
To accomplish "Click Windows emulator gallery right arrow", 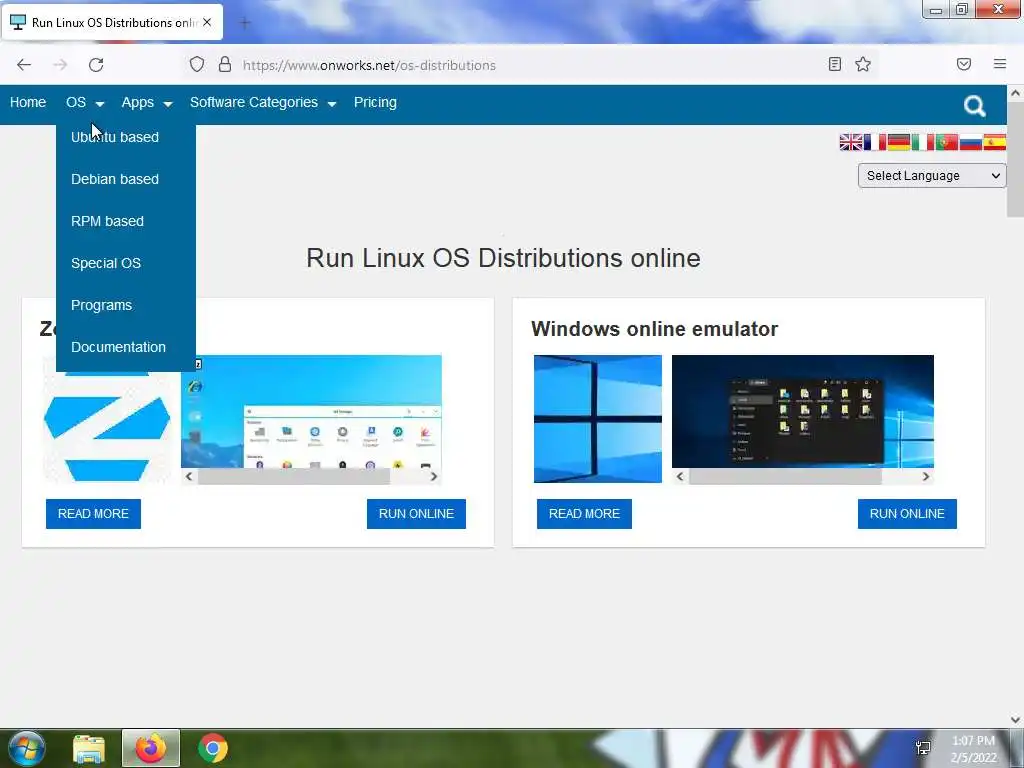I will click(x=926, y=477).
